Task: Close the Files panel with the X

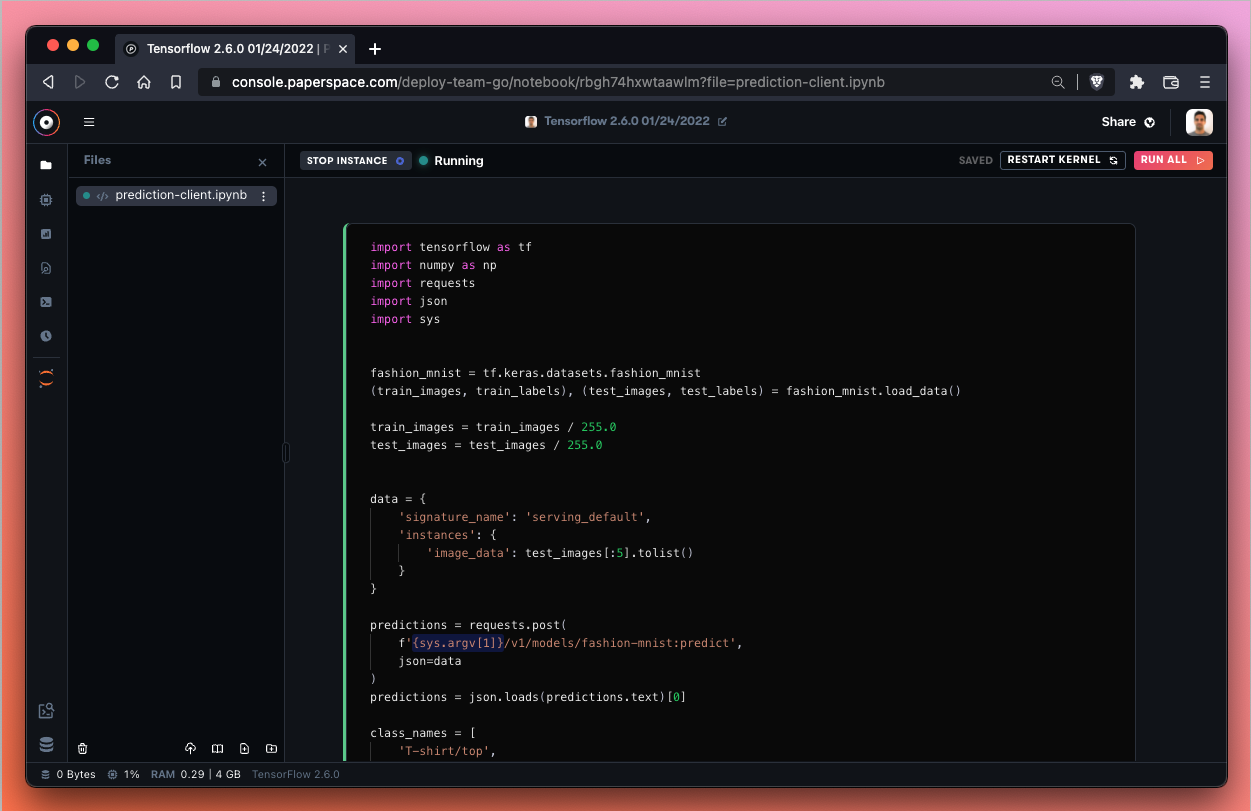Action: 263,162
